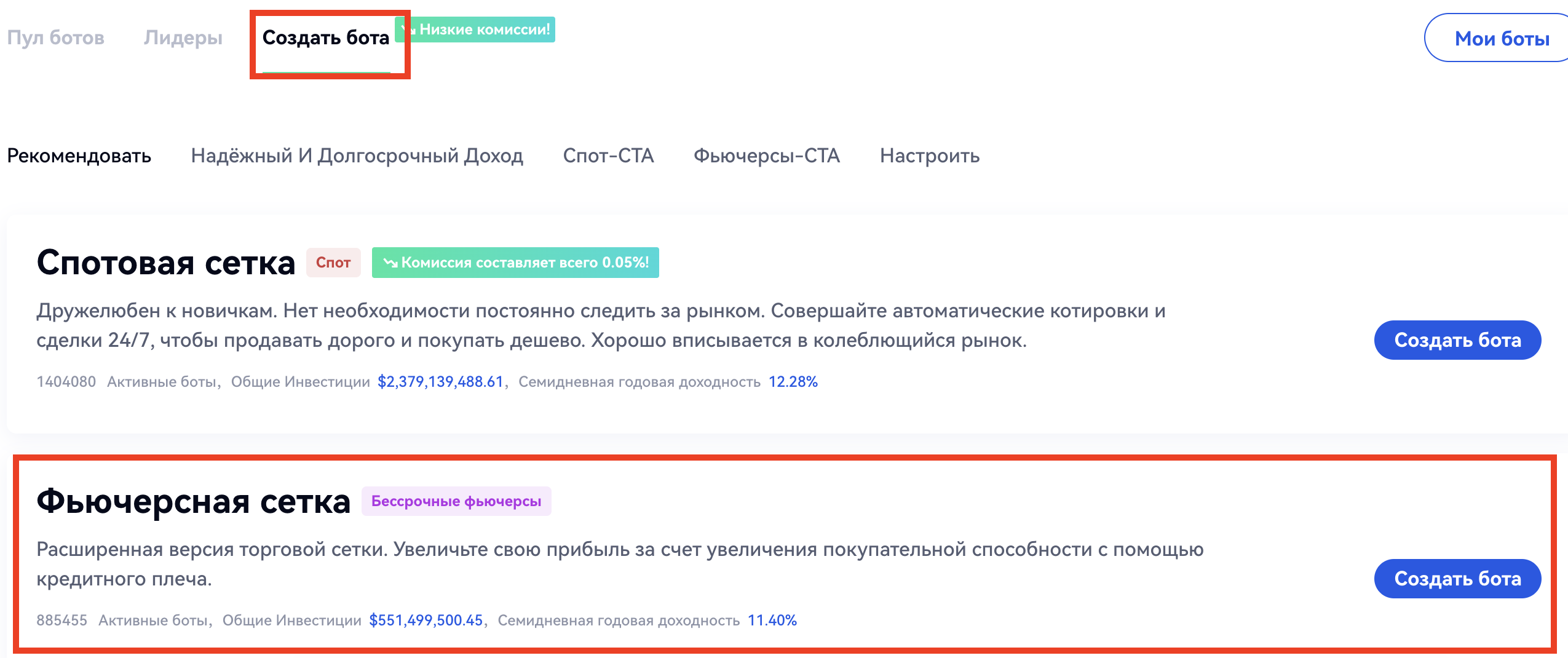Open Мои боты button
This screenshot has height=658, width=1568.
pos(1501,39)
